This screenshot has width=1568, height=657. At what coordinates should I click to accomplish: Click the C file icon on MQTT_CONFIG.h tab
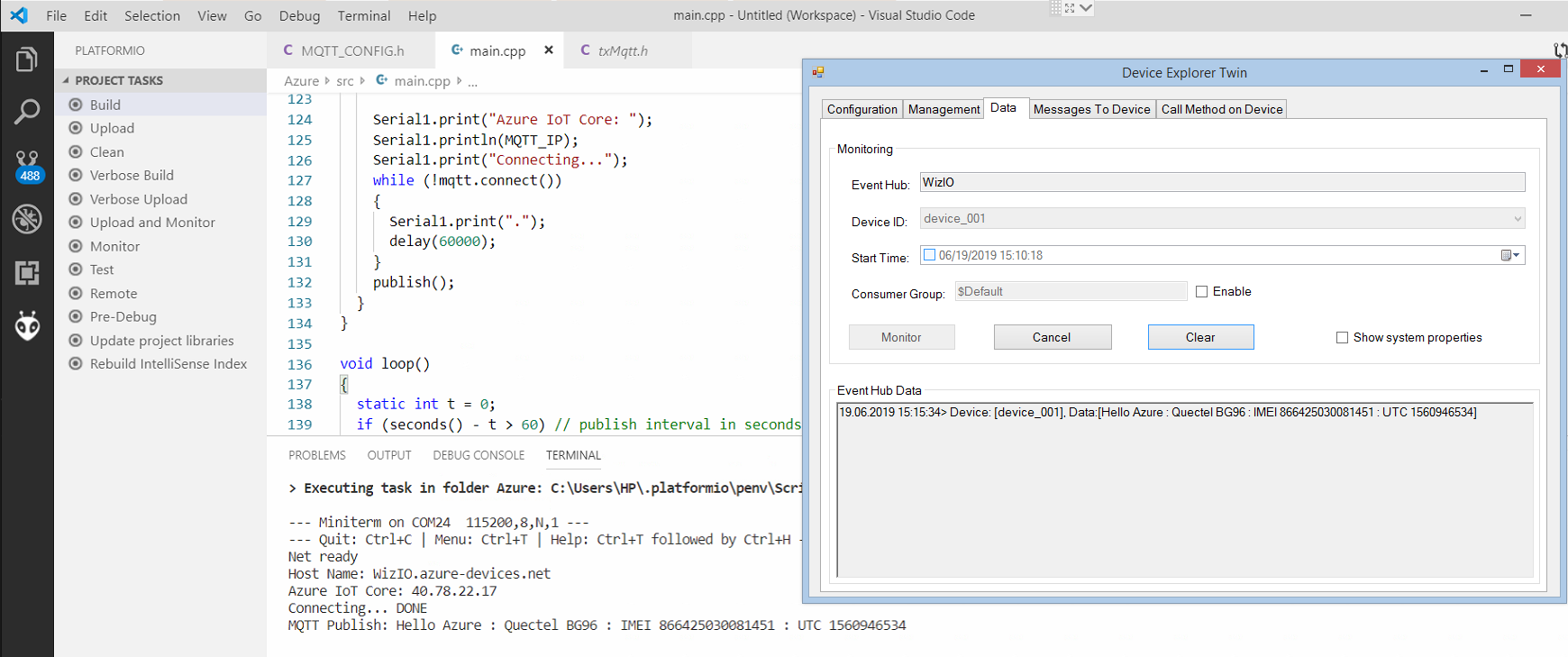pyautogui.click(x=288, y=50)
